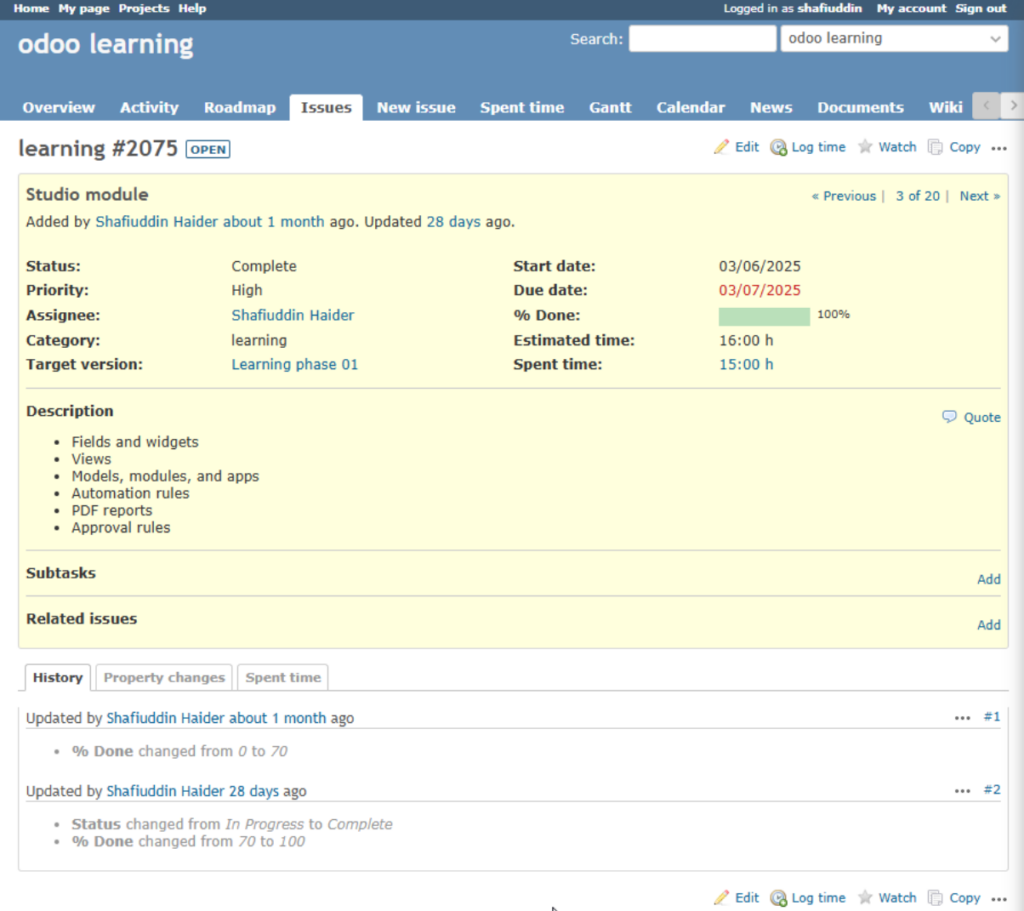Follow the Next » link
Viewport: 1024px width, 911px height.
(975, 196)
